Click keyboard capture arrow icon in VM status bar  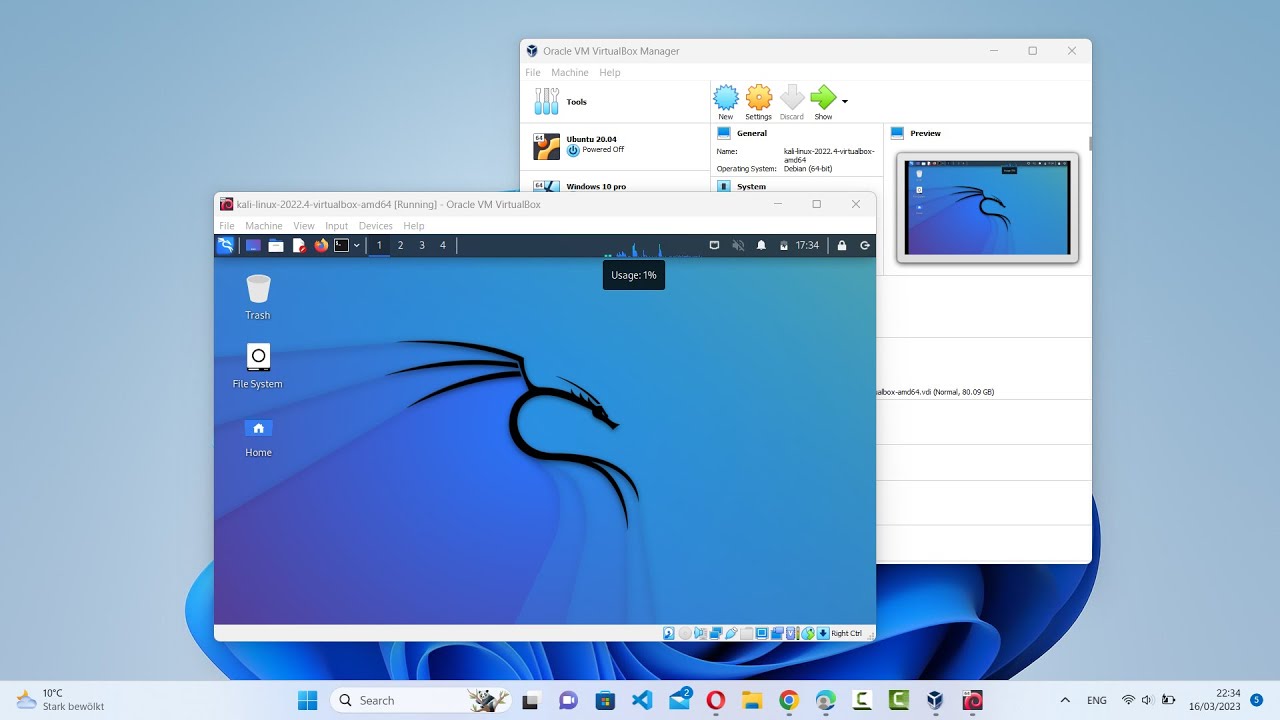tap(822, 633)
